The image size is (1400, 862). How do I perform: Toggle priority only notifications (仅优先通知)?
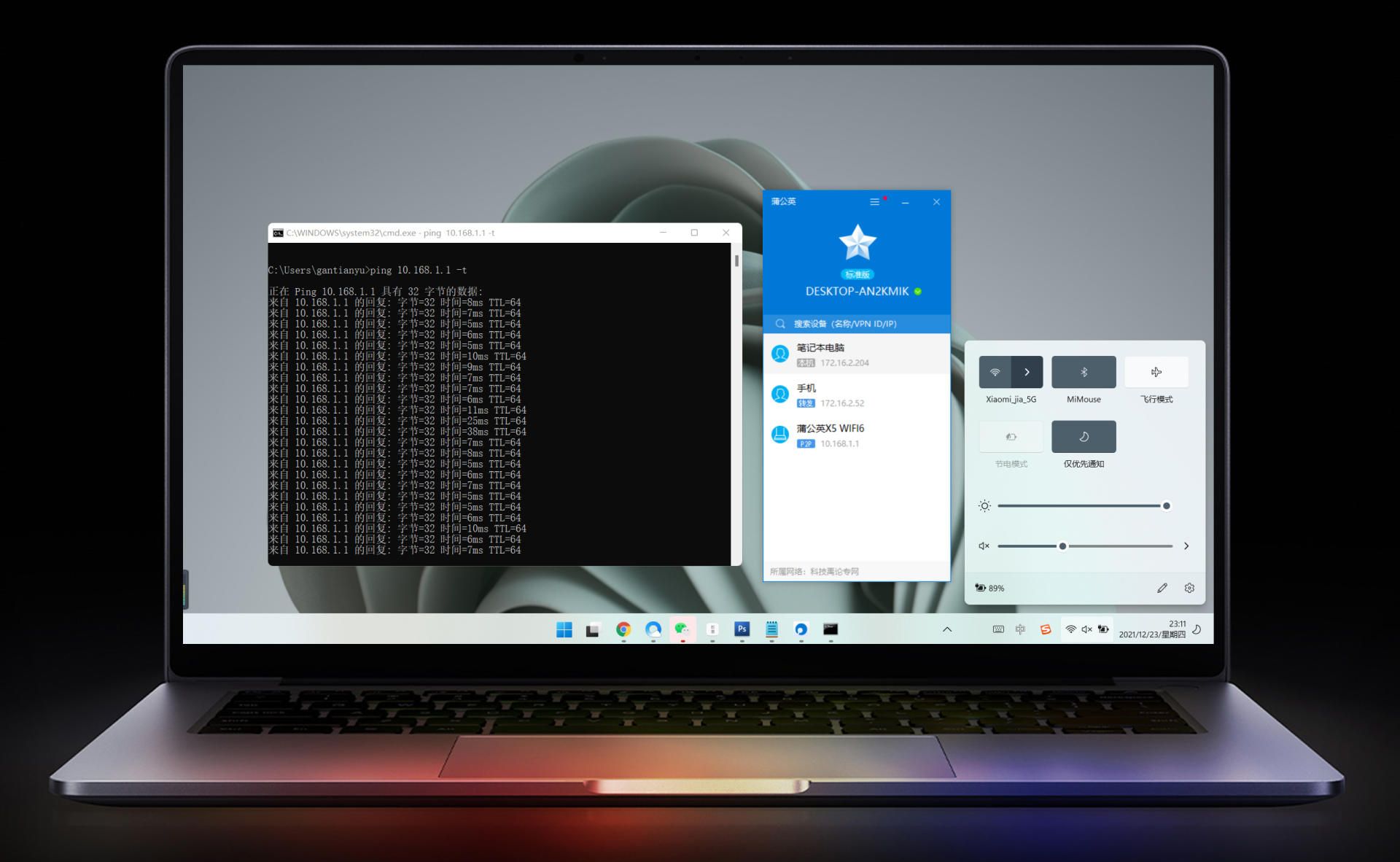(x=1084, y=437)
